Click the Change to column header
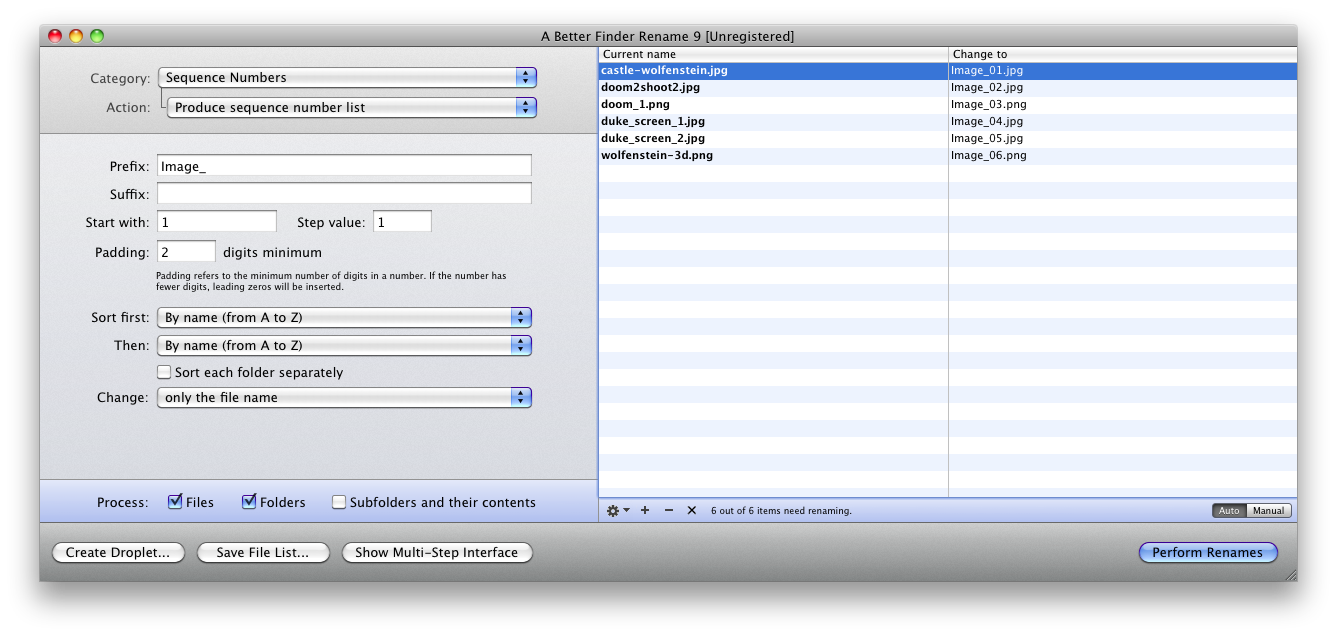The height and width of the screenshot is (636, 1337). click(1123, 54)
